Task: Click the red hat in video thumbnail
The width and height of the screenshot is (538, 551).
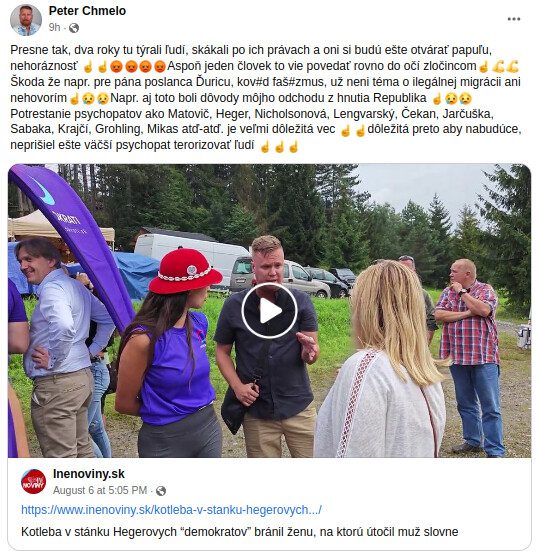Action: coord(185,270)
